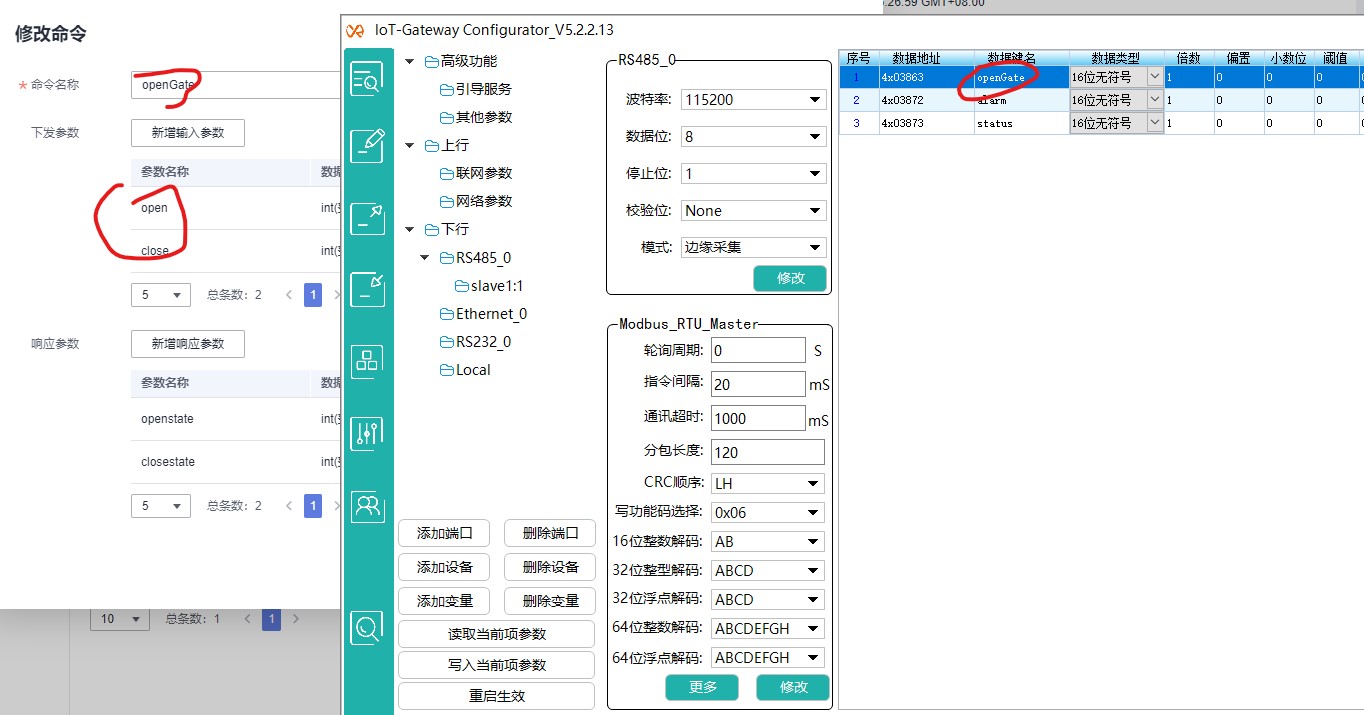Open the 校验位 dropdown showing None

click(753, 211)
